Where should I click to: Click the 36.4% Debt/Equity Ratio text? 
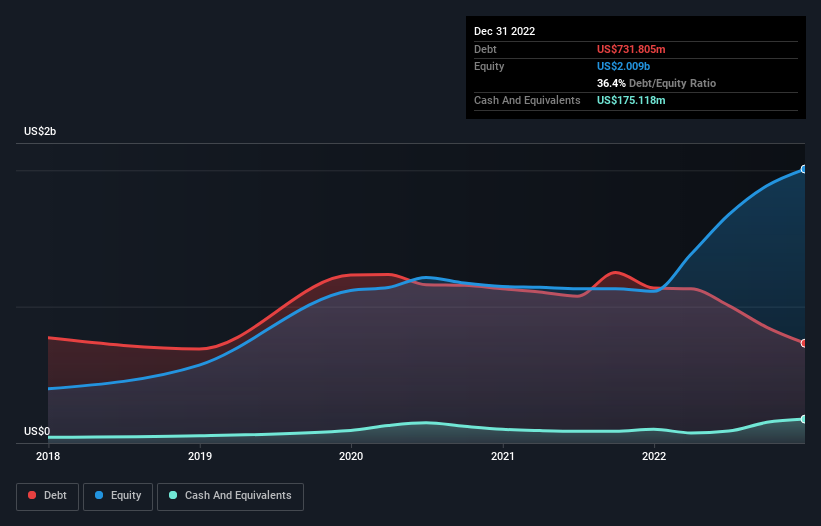(656, 83)
